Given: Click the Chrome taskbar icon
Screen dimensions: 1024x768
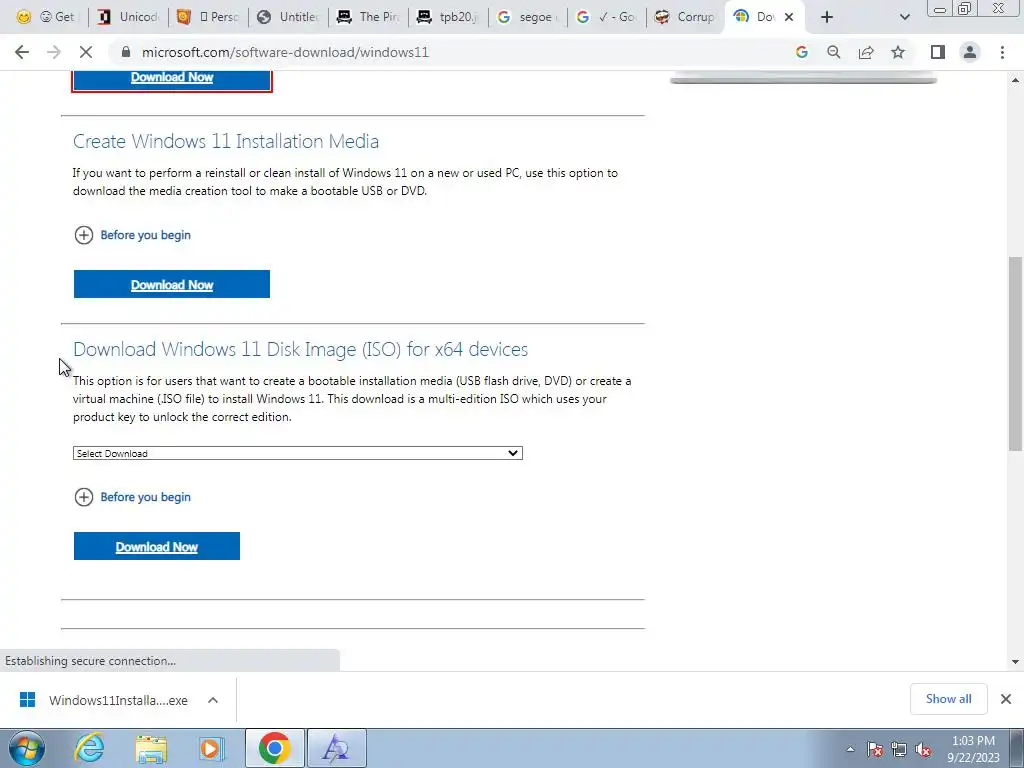Looking at the screenshot, I should [275, 748].
